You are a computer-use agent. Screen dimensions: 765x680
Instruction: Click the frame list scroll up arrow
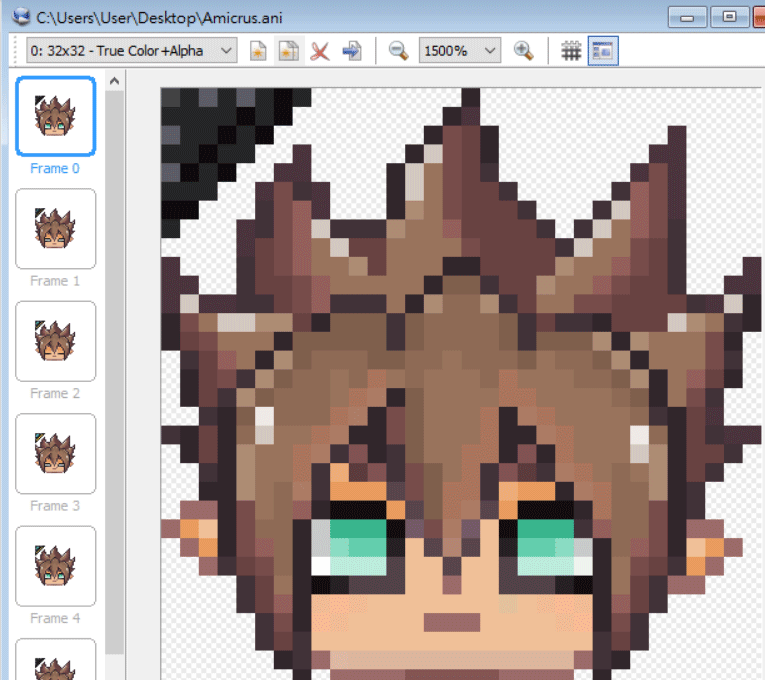[114, 81]
